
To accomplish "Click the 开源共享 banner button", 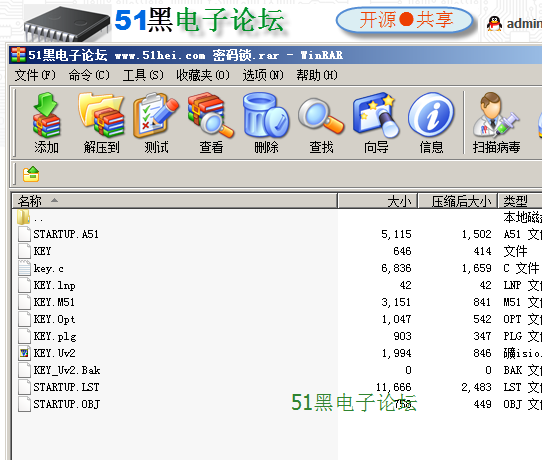I will click(404, 20).
